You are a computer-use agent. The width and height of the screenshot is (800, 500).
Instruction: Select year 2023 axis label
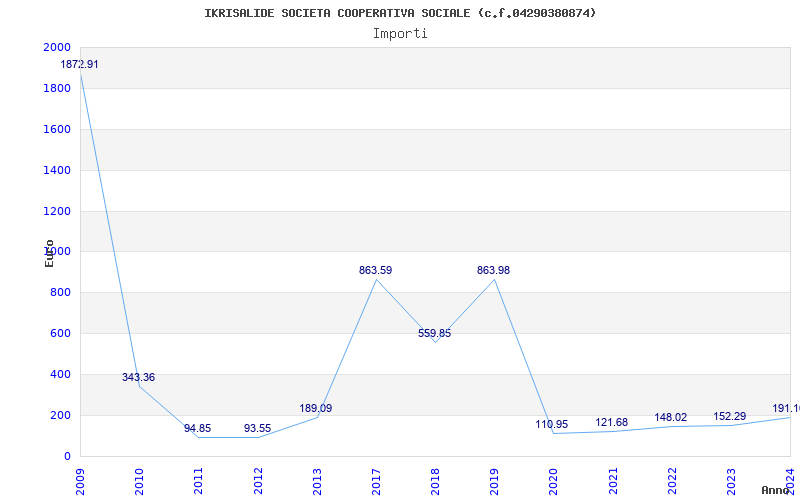pos(731,481)
